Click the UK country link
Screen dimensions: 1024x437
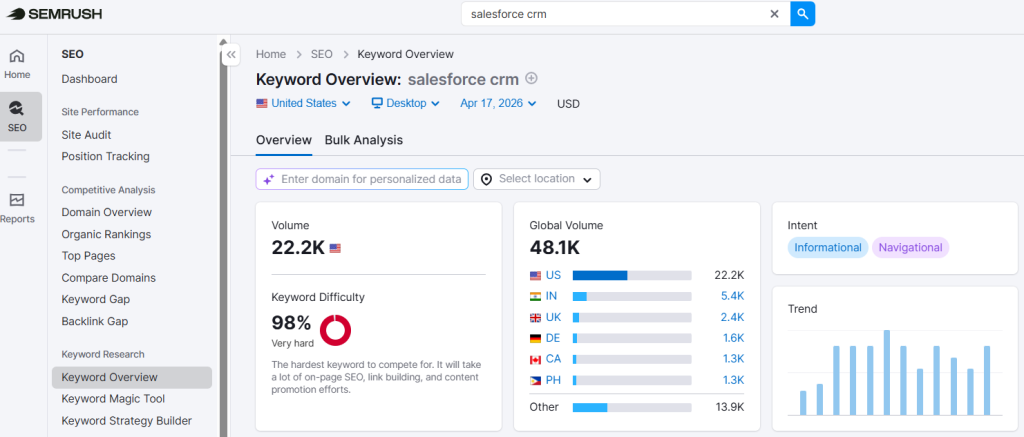click(553, 317)
